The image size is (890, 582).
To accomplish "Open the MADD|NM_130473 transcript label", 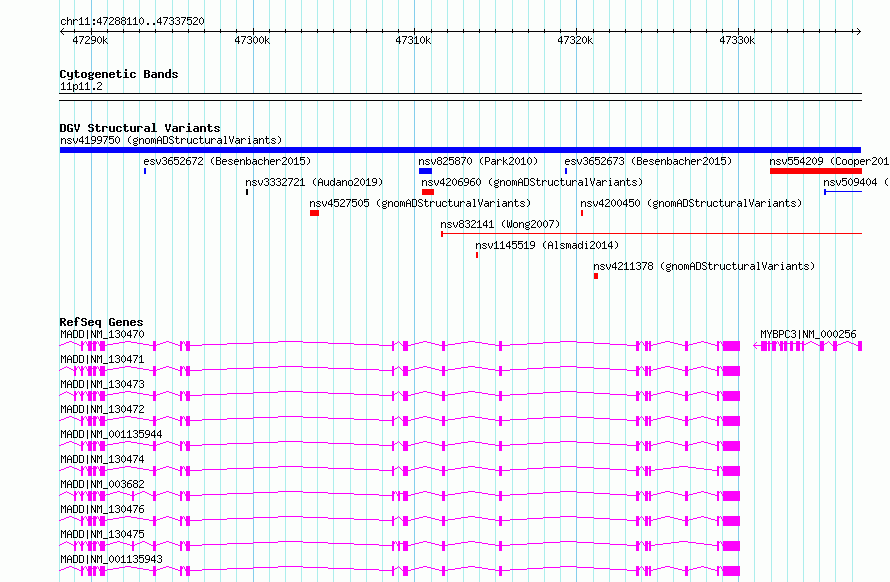I will 102,384.
